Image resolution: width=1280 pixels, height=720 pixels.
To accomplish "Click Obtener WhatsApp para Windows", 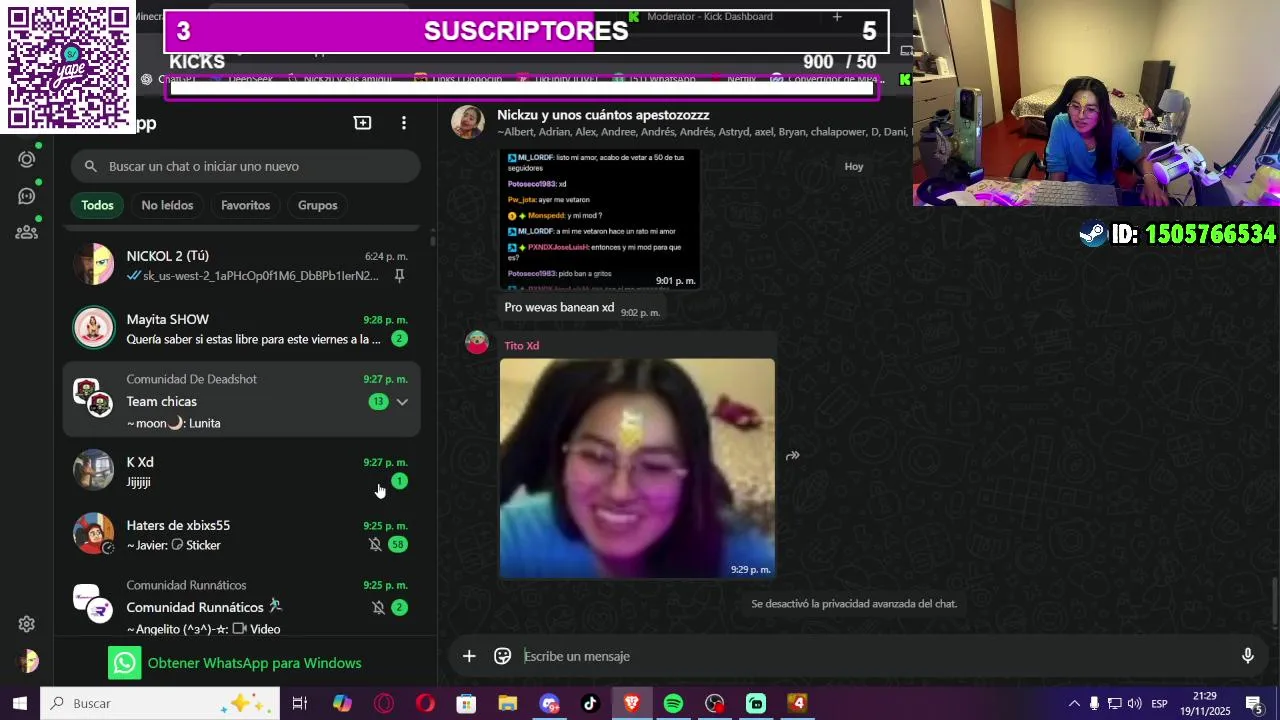I will coord(254,663).
